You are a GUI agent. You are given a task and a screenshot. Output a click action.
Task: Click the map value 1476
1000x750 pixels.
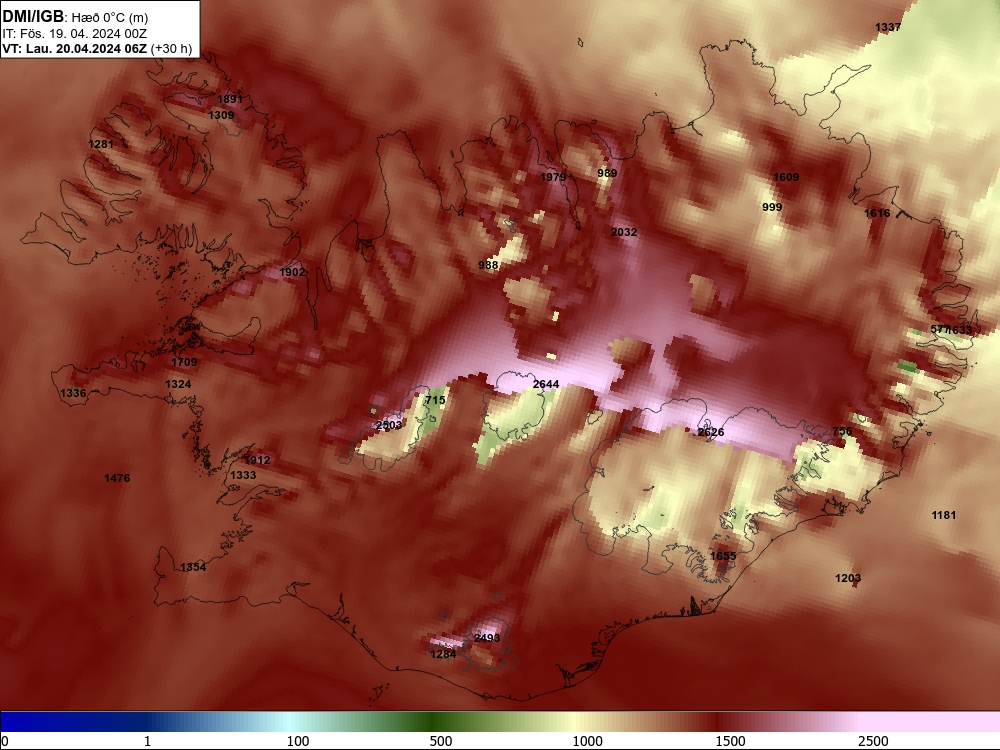point(117,478)
